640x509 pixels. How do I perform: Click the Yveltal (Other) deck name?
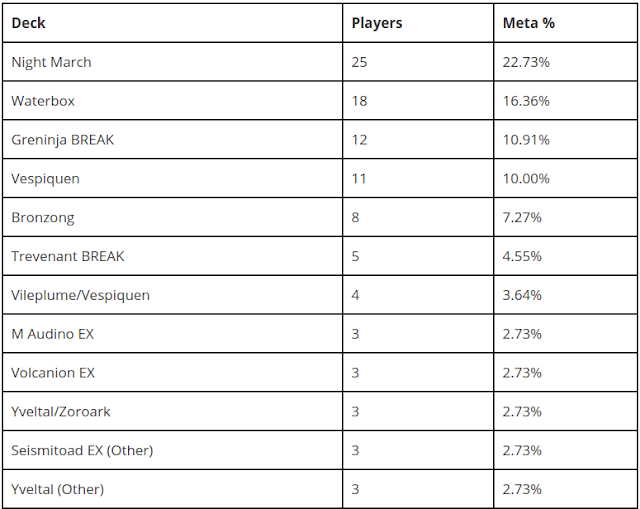58,489
